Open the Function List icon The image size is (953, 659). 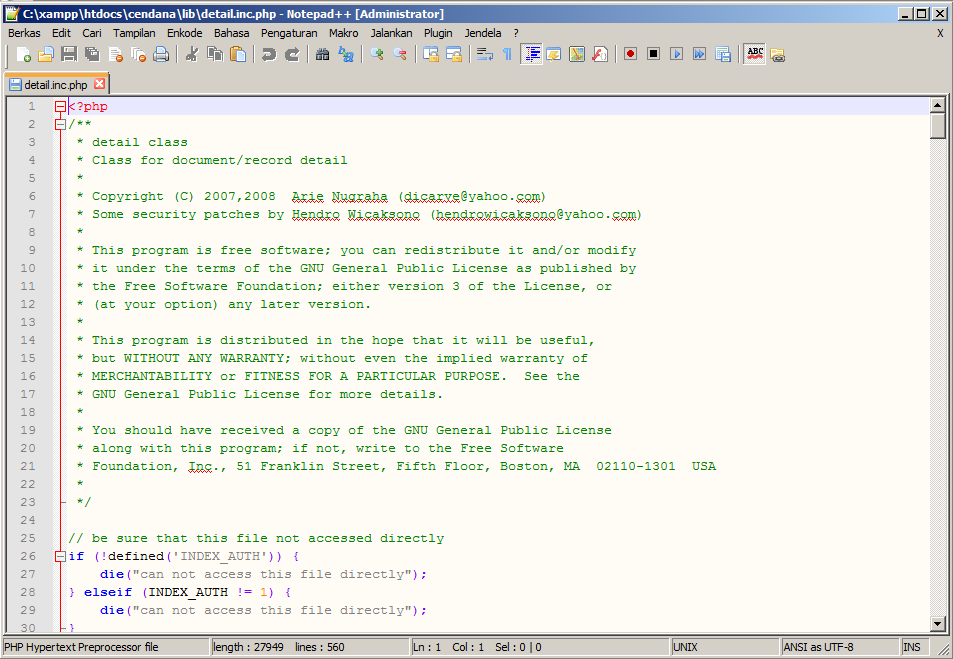coord(600,55)
